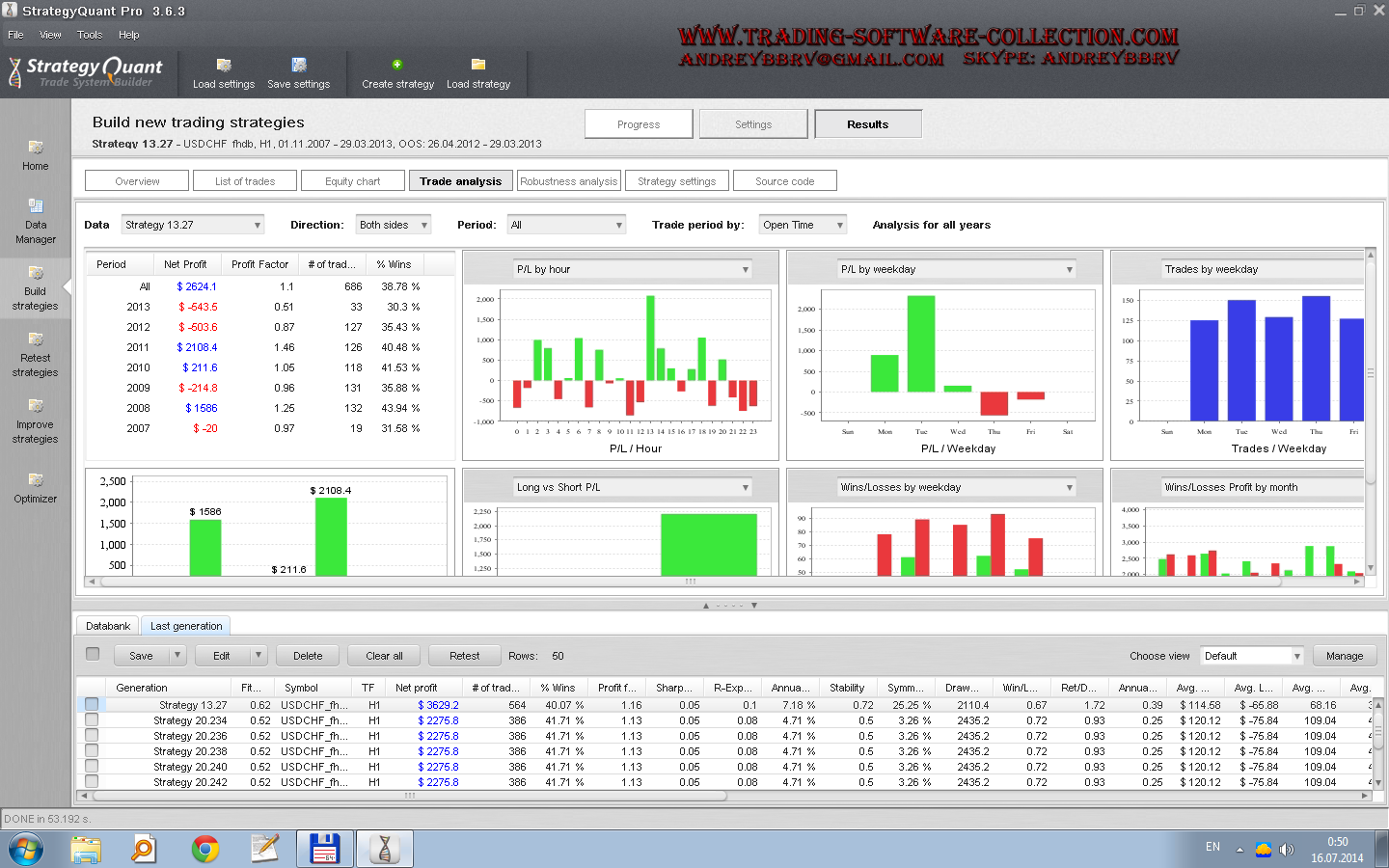Viewport: 1389px width, 868px height.
Task: Tick the checkbox for Strategy 20.234
Action: pyautogui.click(x=92, y=720)
